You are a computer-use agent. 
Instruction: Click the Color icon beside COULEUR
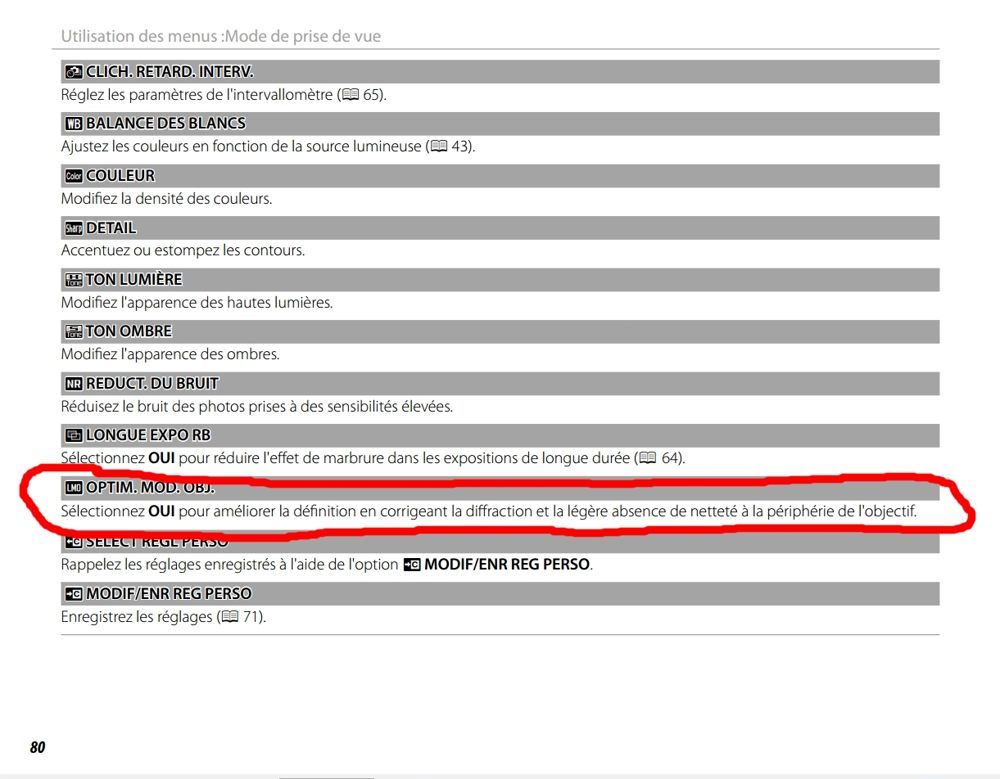[73, 176]
